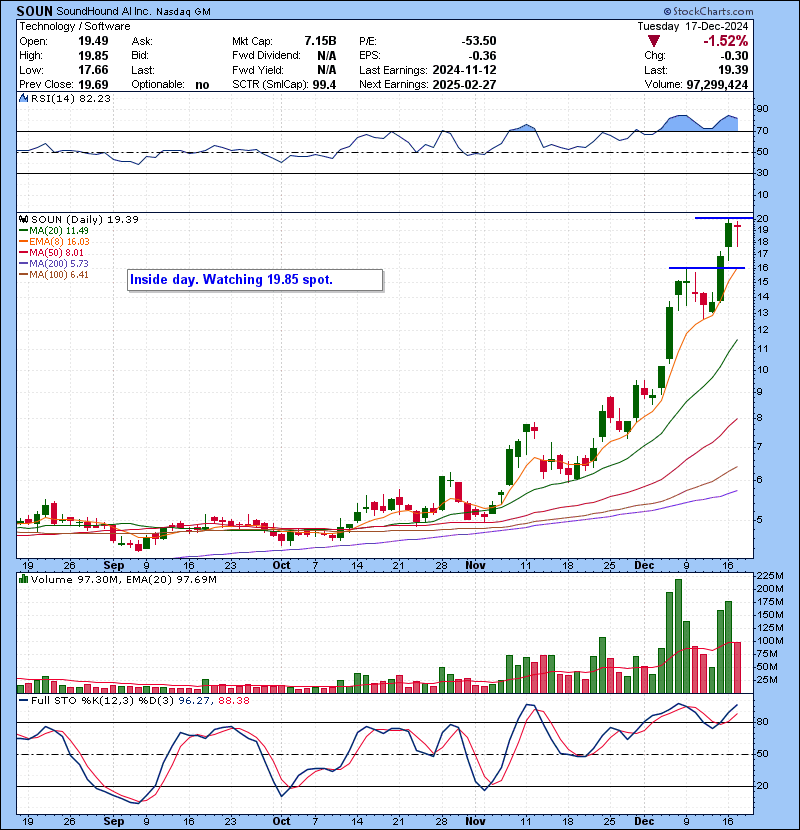Click the SOUN (Daily) 19.39 panel label
Screen dimensions: 800x830
click(85, 219)
